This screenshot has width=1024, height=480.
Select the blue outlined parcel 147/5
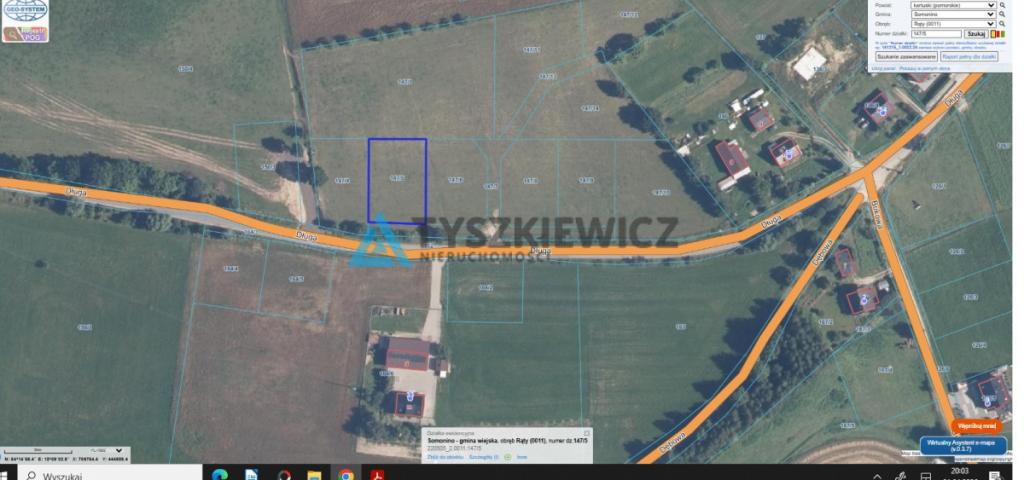397,181
